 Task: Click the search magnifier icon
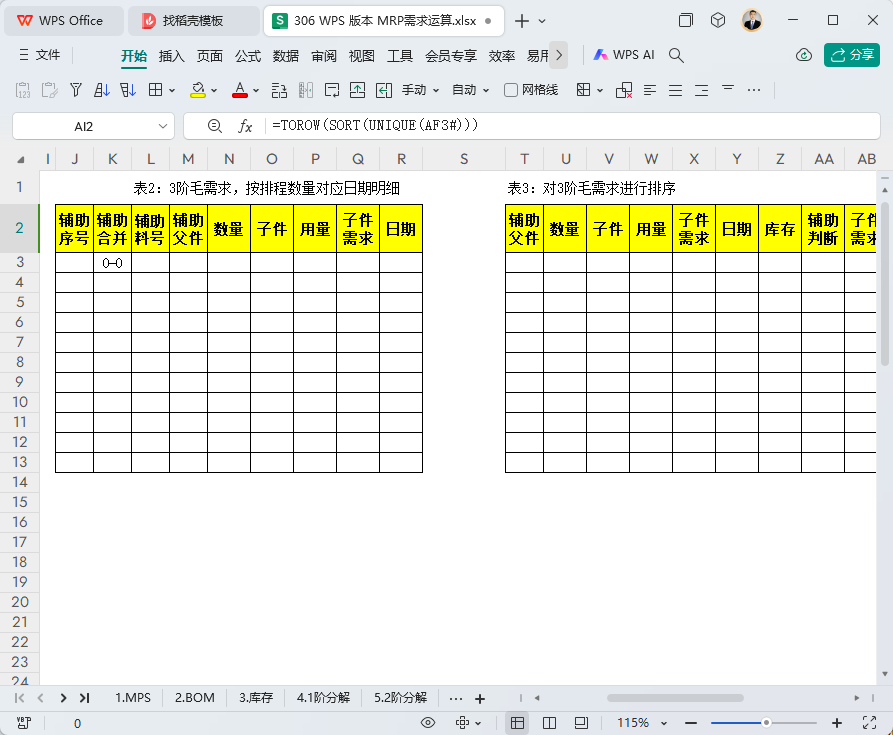[676, 55]
